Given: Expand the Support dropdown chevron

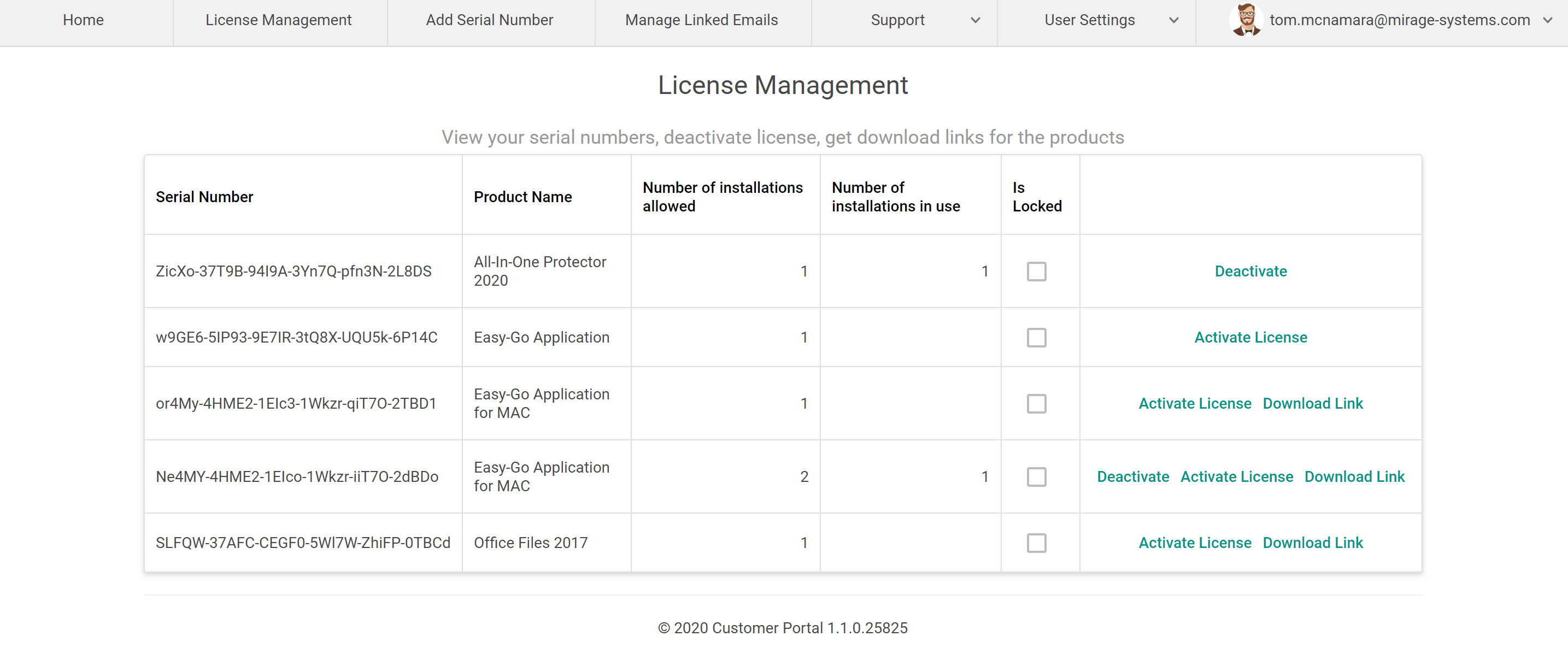Looking at the screenshot, I should coord(975,20).
